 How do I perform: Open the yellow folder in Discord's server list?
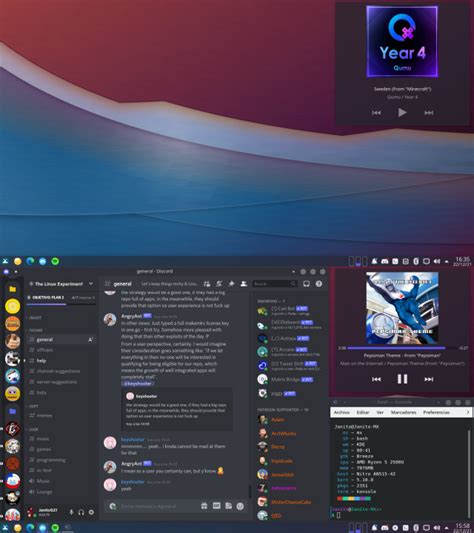coord(13,289)
